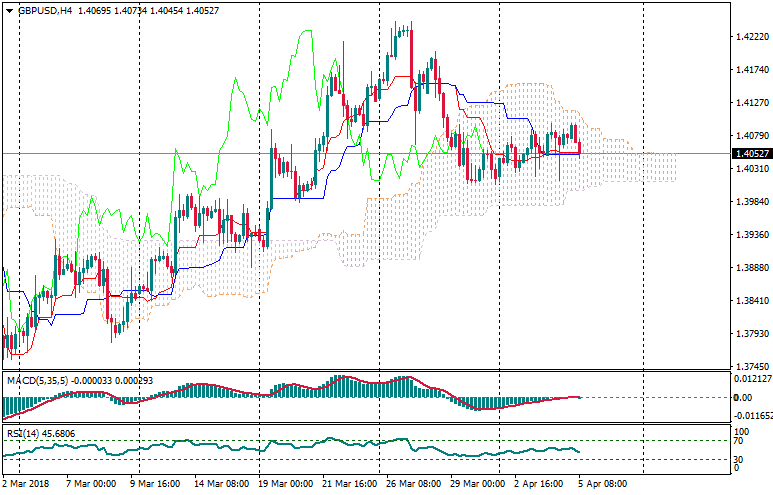This screenshot has height=495, width=773.
Task: Select the 19 Mar 00:00 time axis label
Action: click(x=286, y=483)
